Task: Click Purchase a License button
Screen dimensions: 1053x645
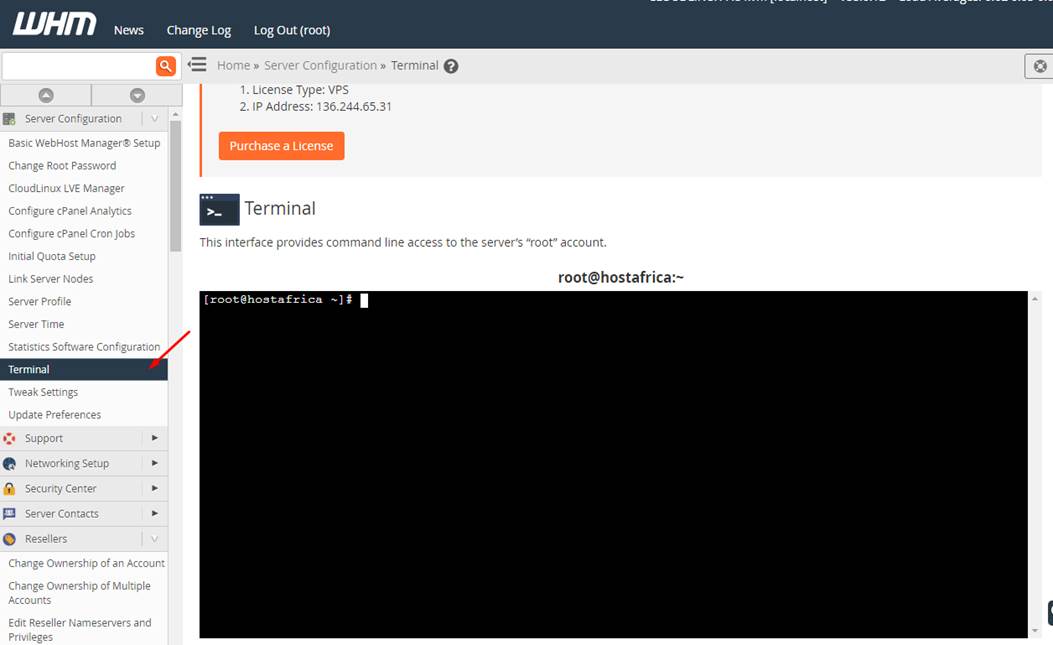Action: click(281, 146)
